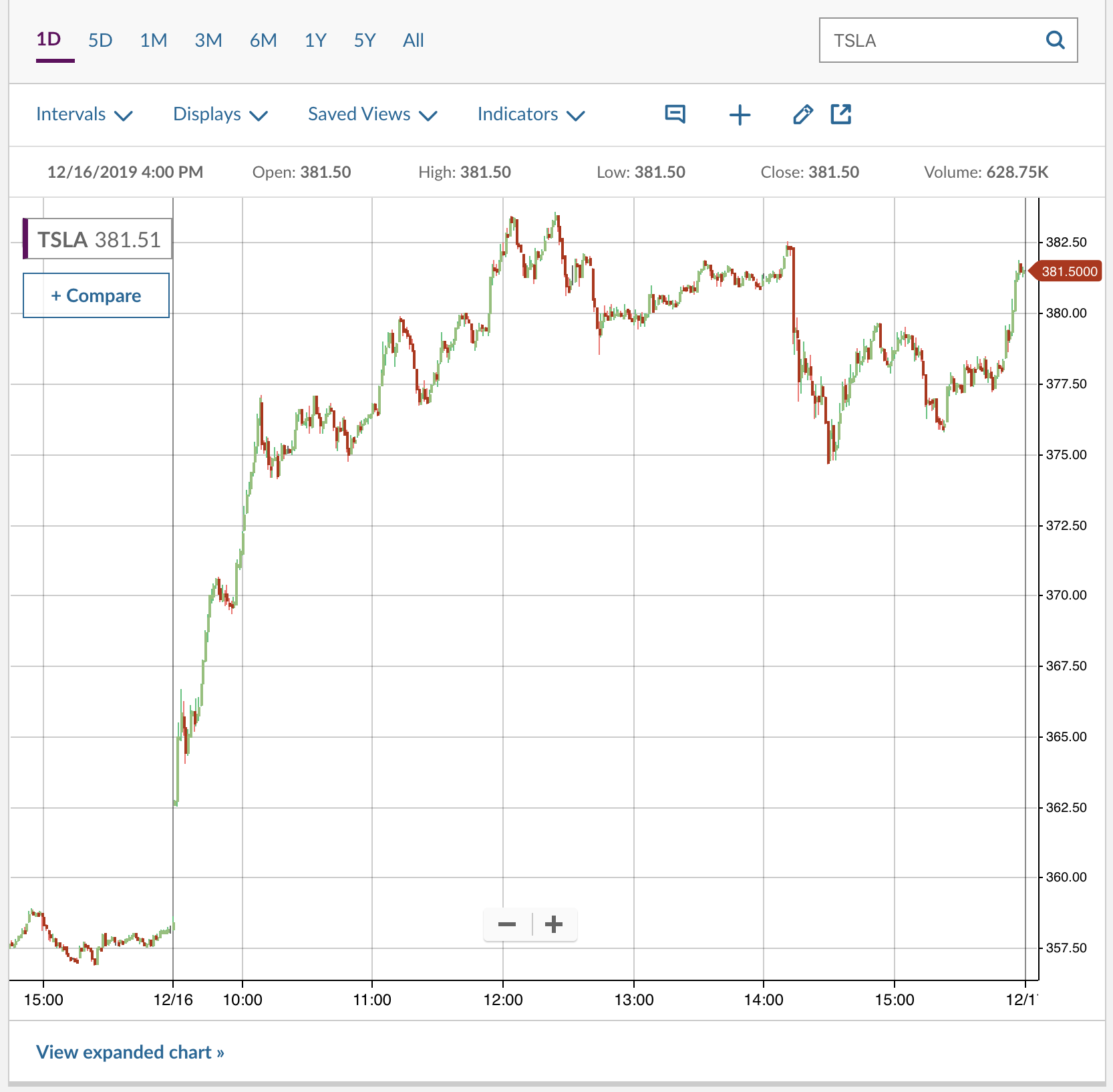Select the pencil draw tool
1113x1092 pixels.
[x=802, y=115]
